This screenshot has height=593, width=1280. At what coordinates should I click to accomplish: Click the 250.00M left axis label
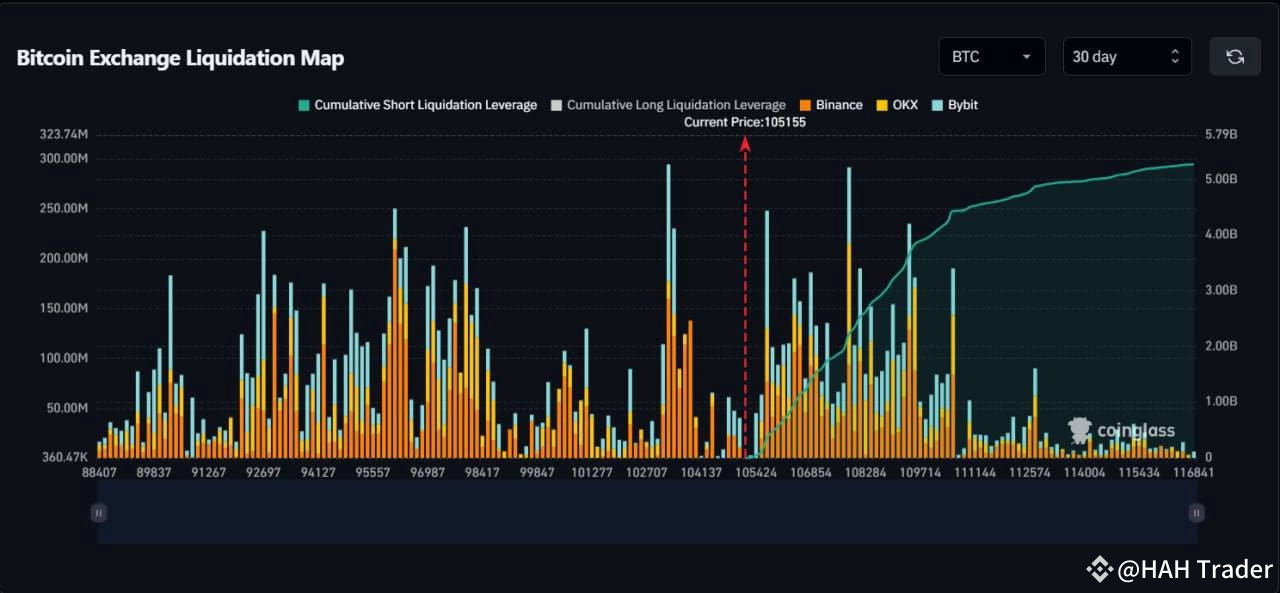pos(64,208)
